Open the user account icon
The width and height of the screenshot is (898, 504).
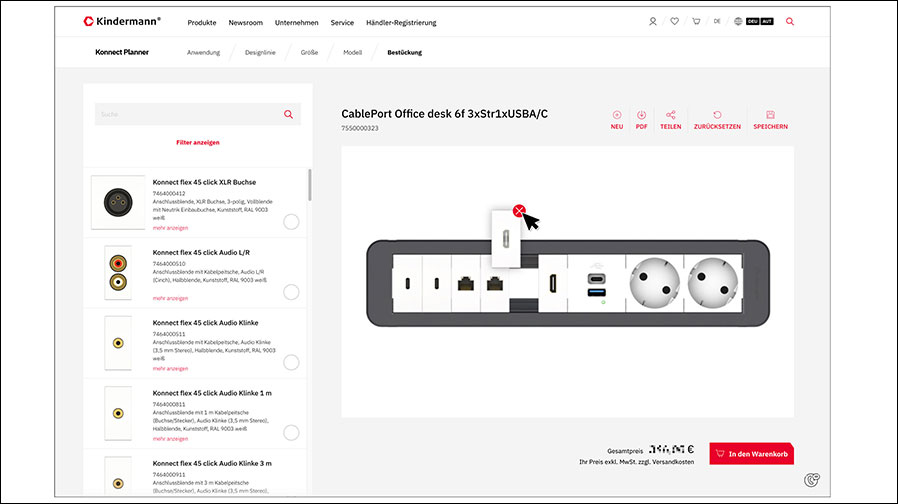[652, 22]
